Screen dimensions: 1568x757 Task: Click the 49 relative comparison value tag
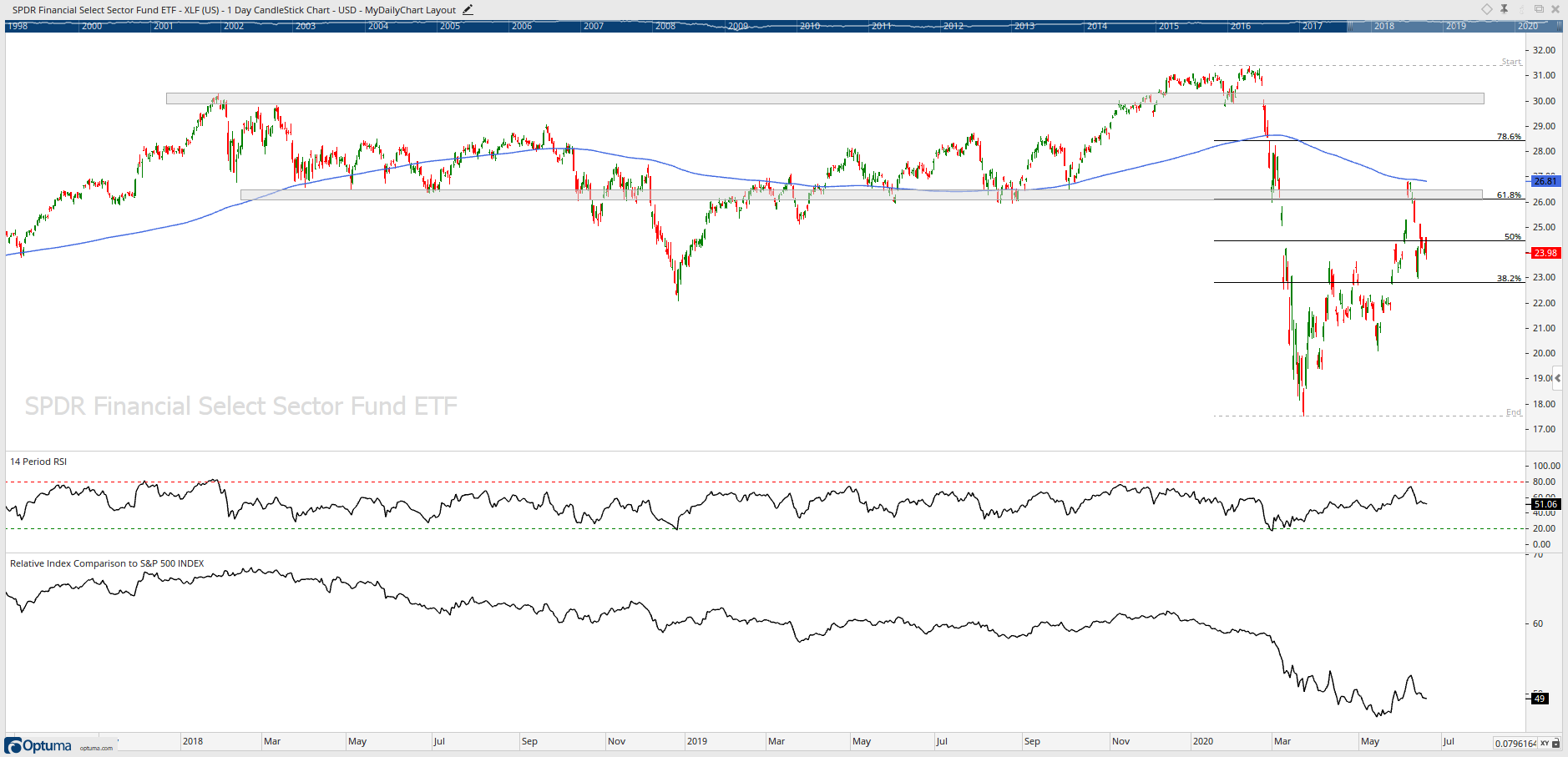(1539, 699)
